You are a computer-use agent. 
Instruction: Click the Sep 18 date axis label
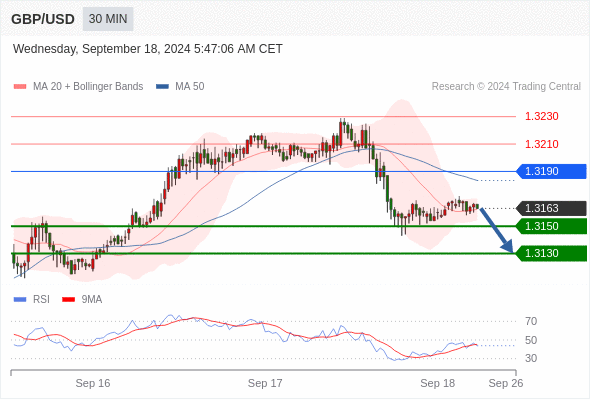[x=438, y=383]
